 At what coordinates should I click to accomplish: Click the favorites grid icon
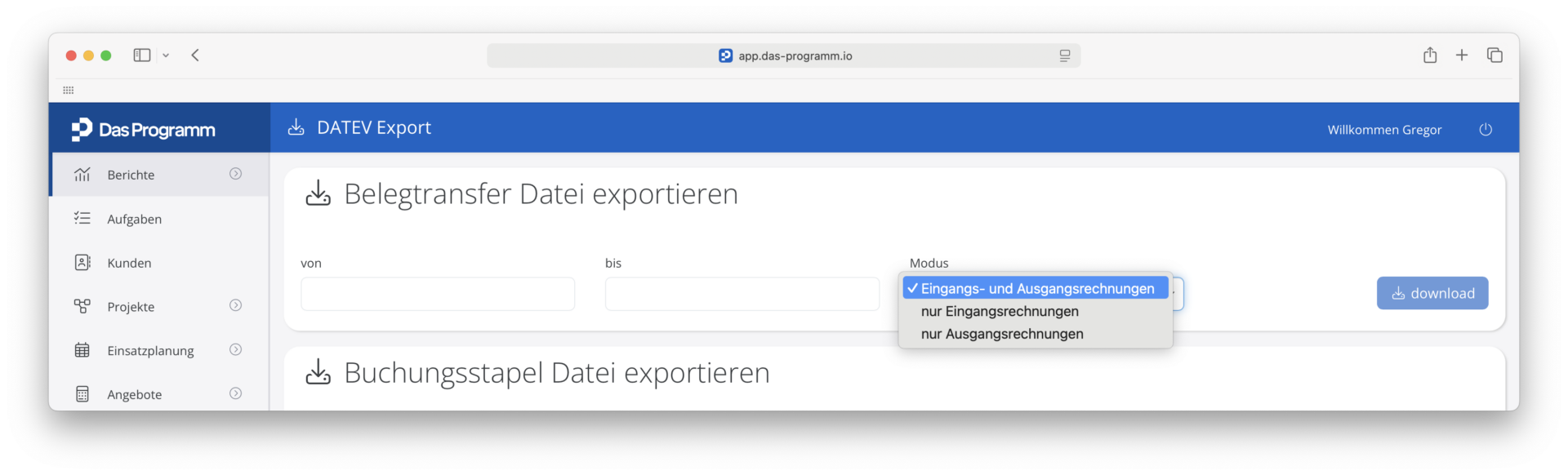69,90
